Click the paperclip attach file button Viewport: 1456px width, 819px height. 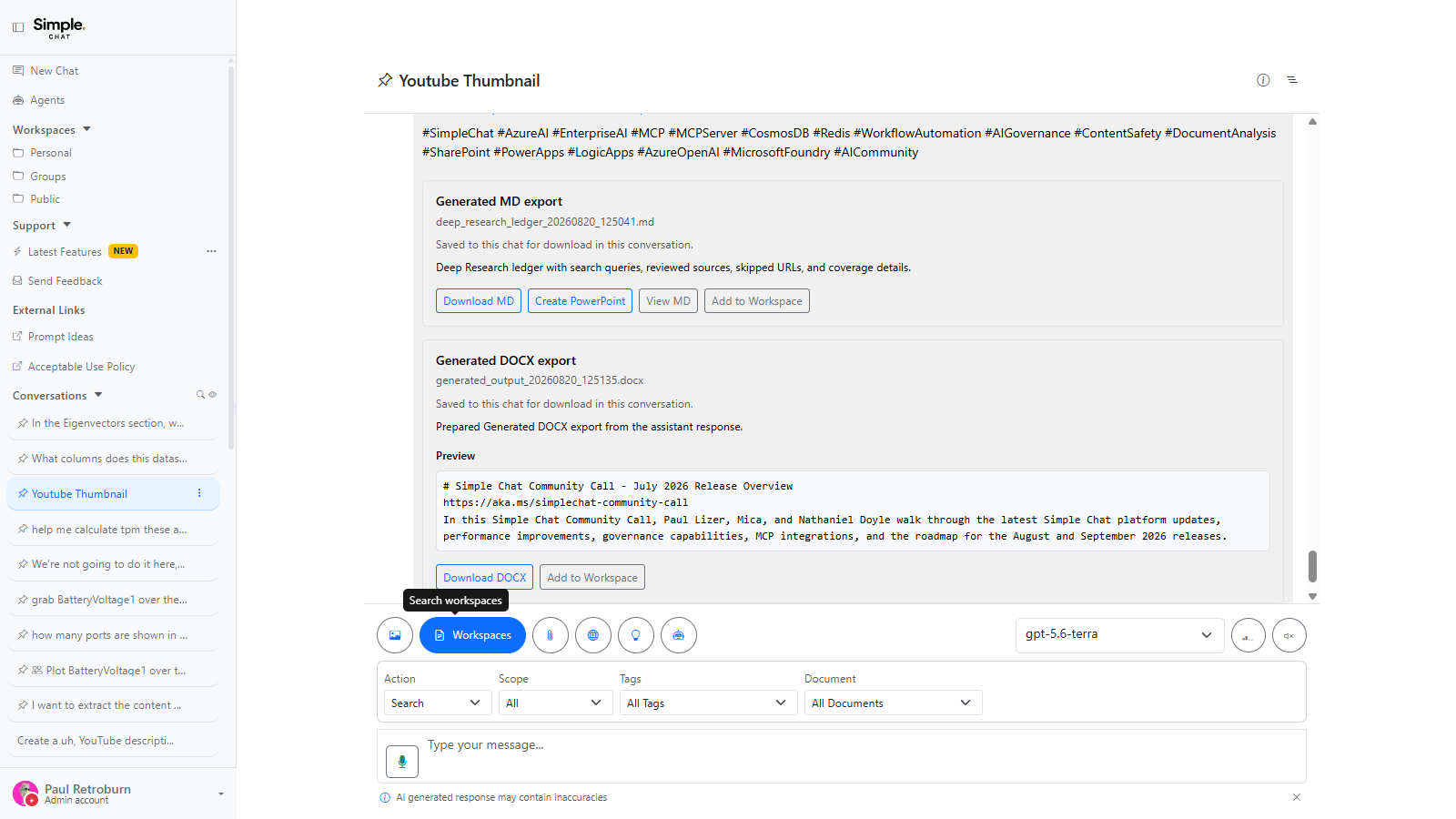pos(551,635)
